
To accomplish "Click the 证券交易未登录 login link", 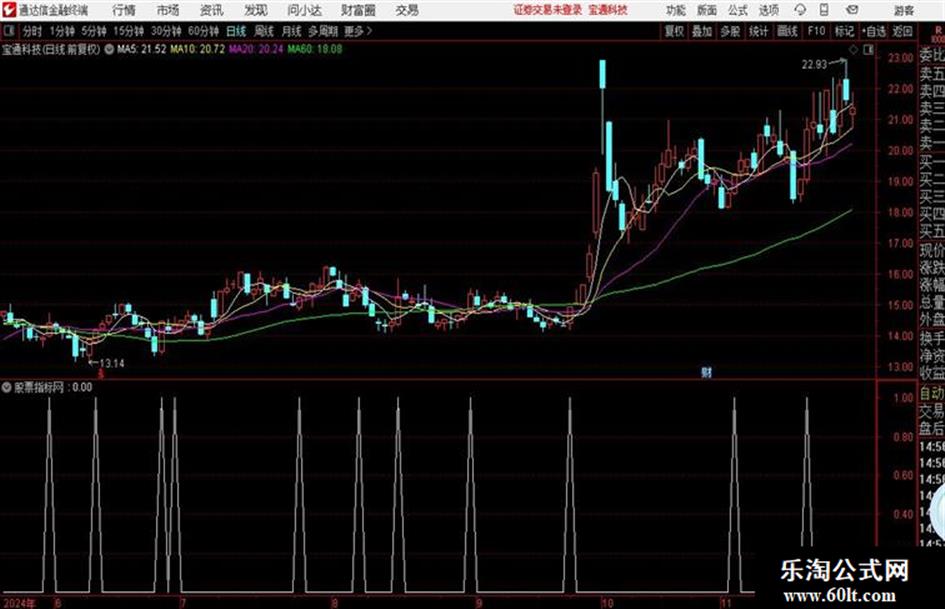I will 548,10.
